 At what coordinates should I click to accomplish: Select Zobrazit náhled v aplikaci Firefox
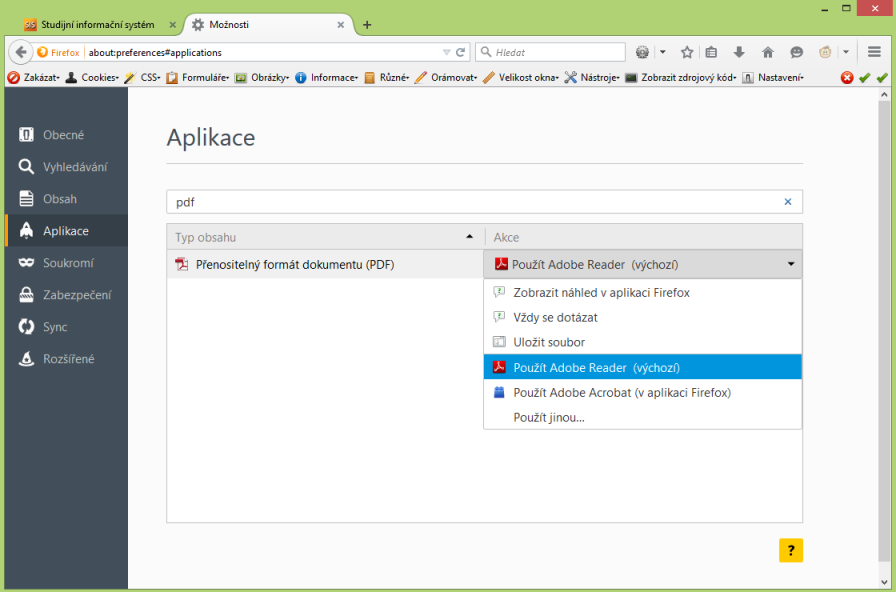pyautogui.click(x=601, y=293)
